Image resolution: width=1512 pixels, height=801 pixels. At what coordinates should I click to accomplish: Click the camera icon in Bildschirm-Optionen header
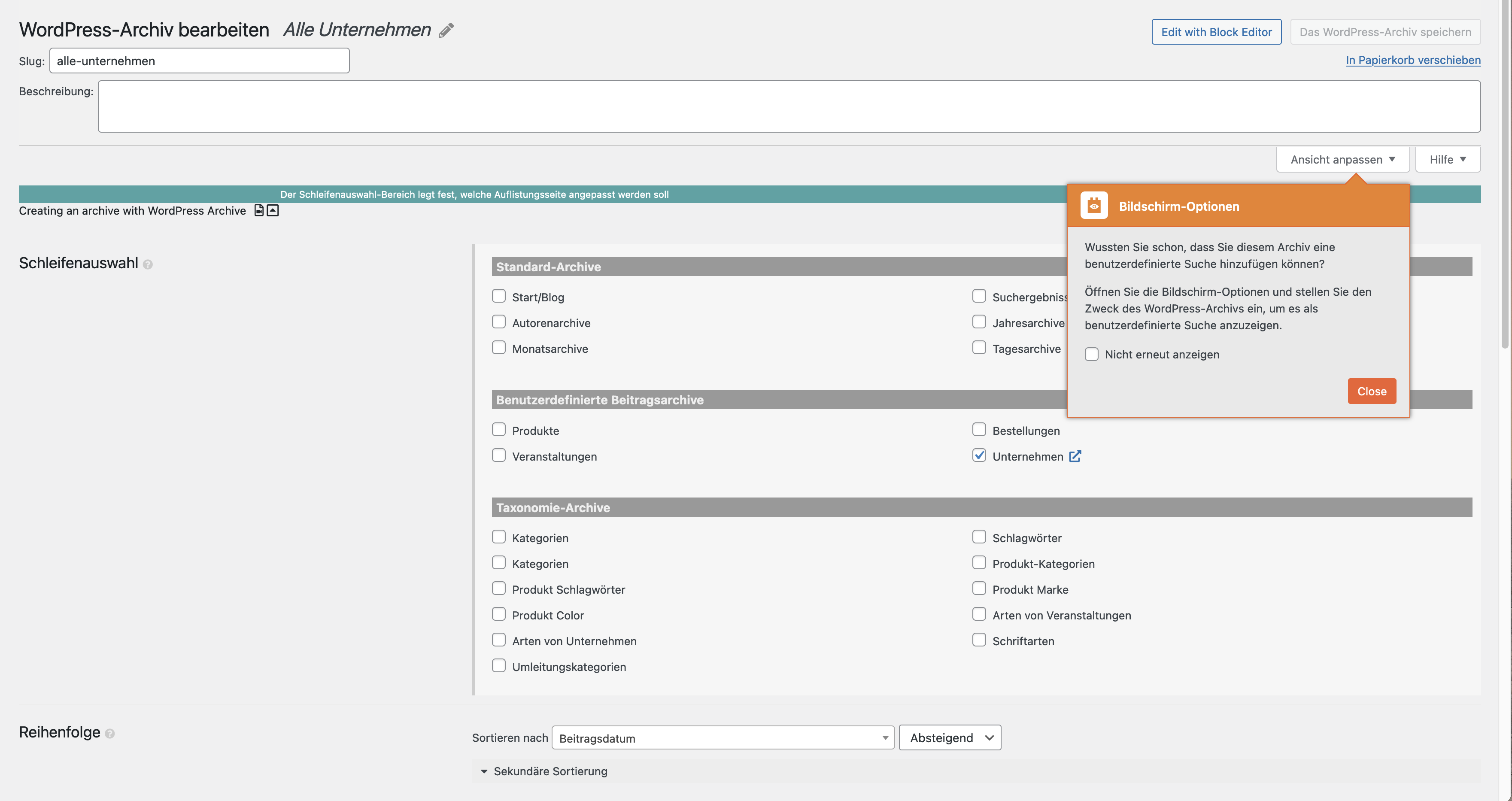[x=1094, y=205]
